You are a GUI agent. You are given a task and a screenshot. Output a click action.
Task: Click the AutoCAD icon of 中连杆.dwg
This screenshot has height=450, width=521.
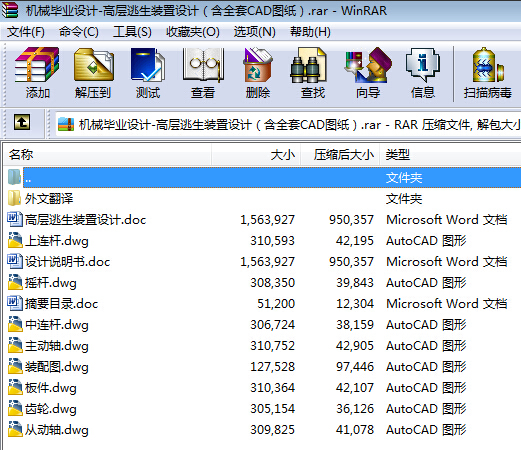15,324
